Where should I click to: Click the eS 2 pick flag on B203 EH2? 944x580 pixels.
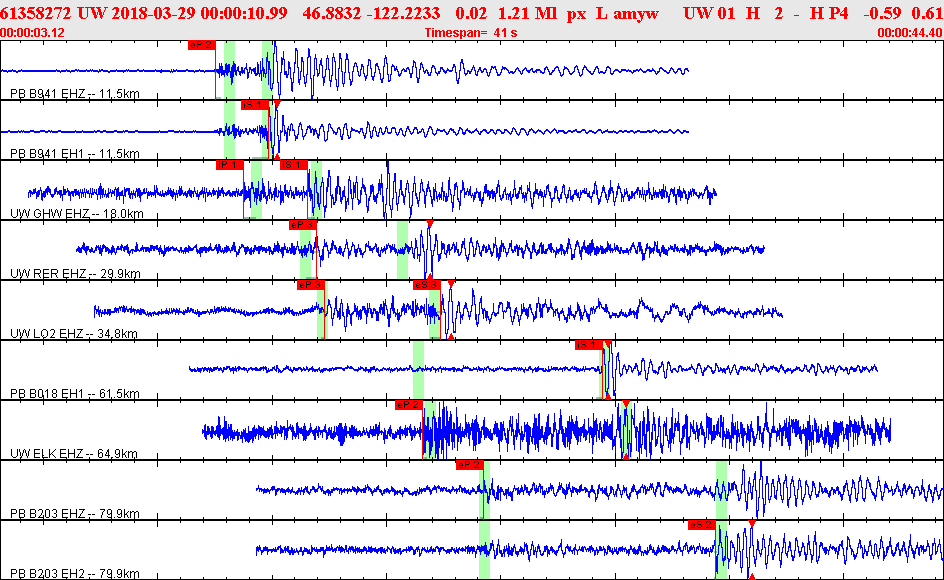702,525
